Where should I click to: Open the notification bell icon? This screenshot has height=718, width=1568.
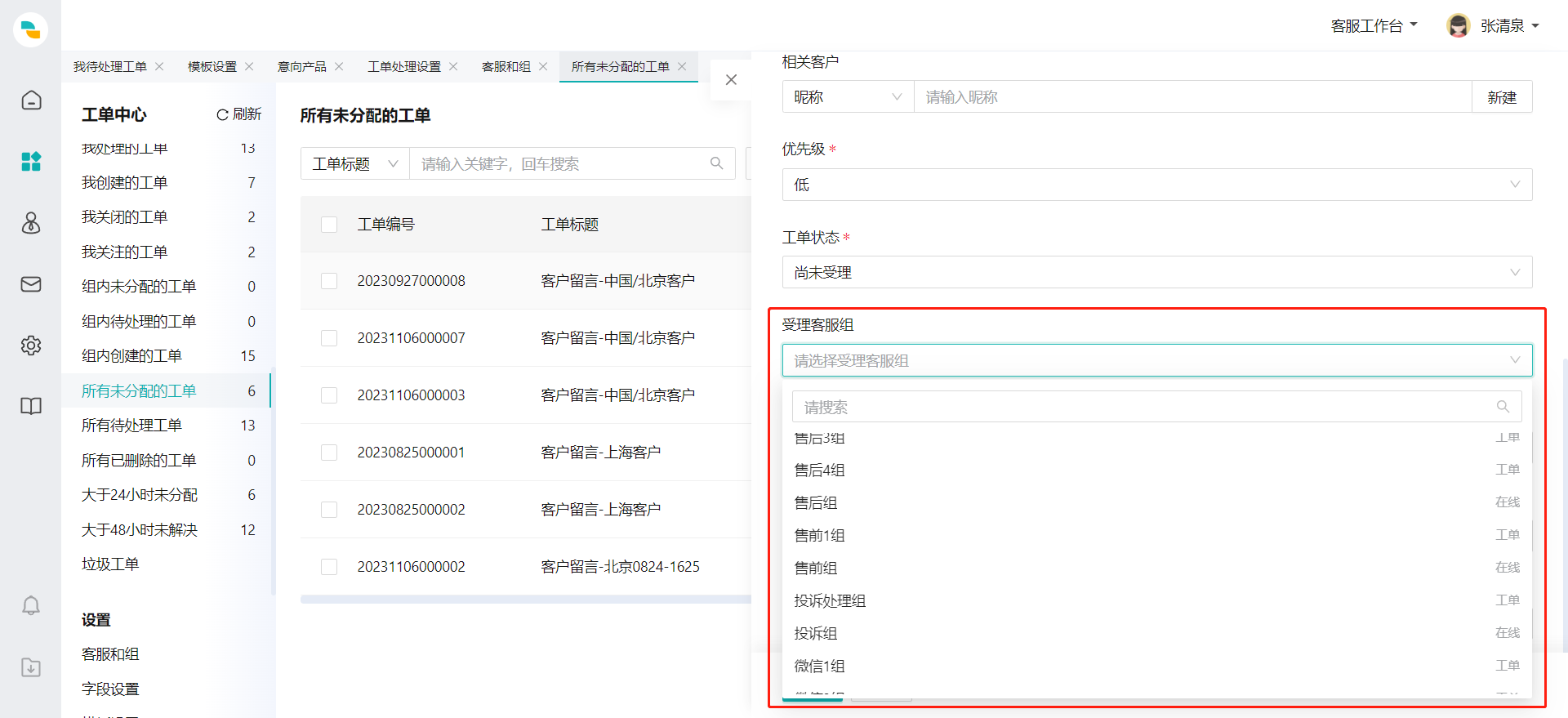click(31, 605)
